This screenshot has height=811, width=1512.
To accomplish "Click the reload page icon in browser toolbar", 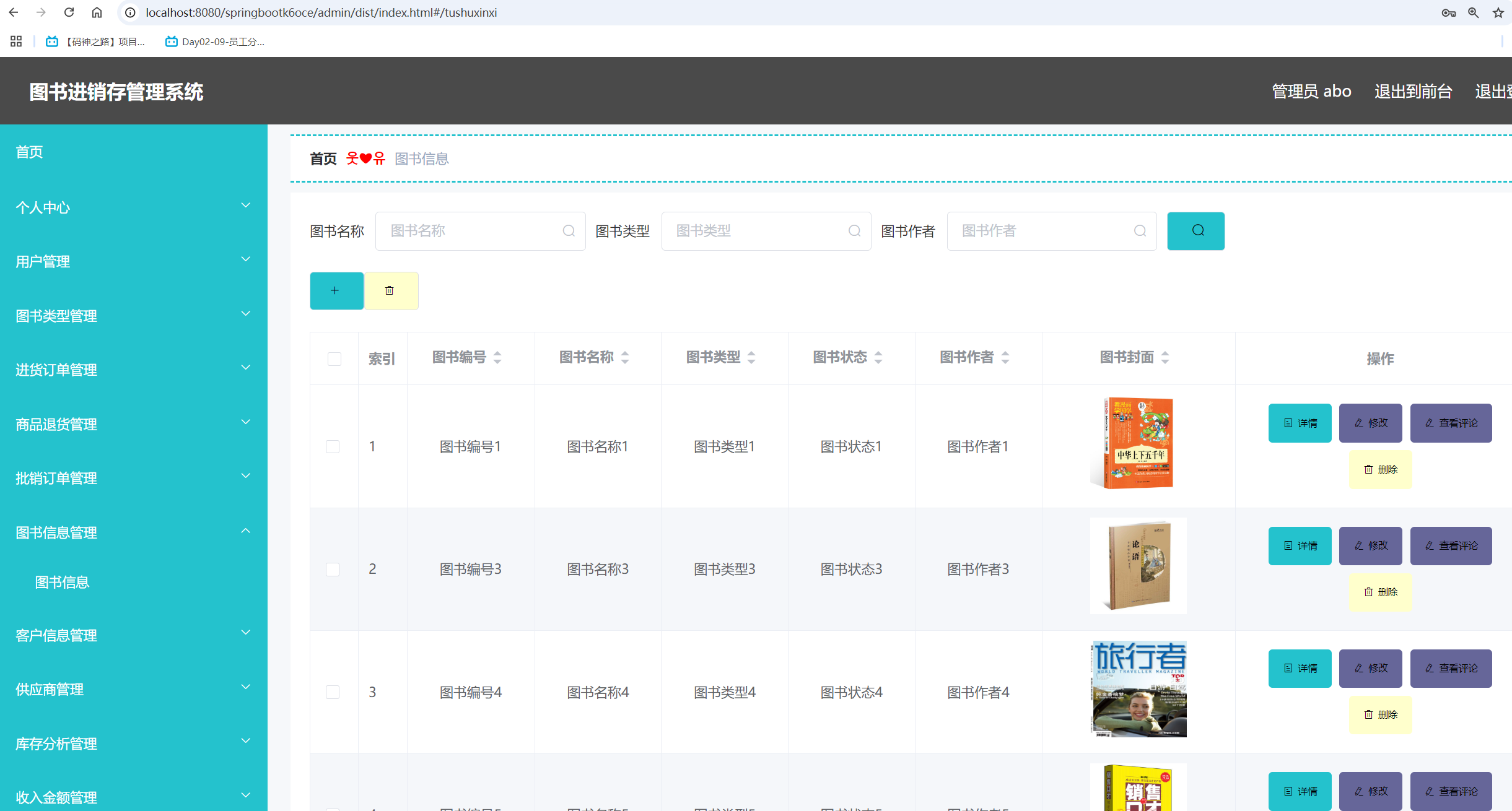I will coord(69,12).
